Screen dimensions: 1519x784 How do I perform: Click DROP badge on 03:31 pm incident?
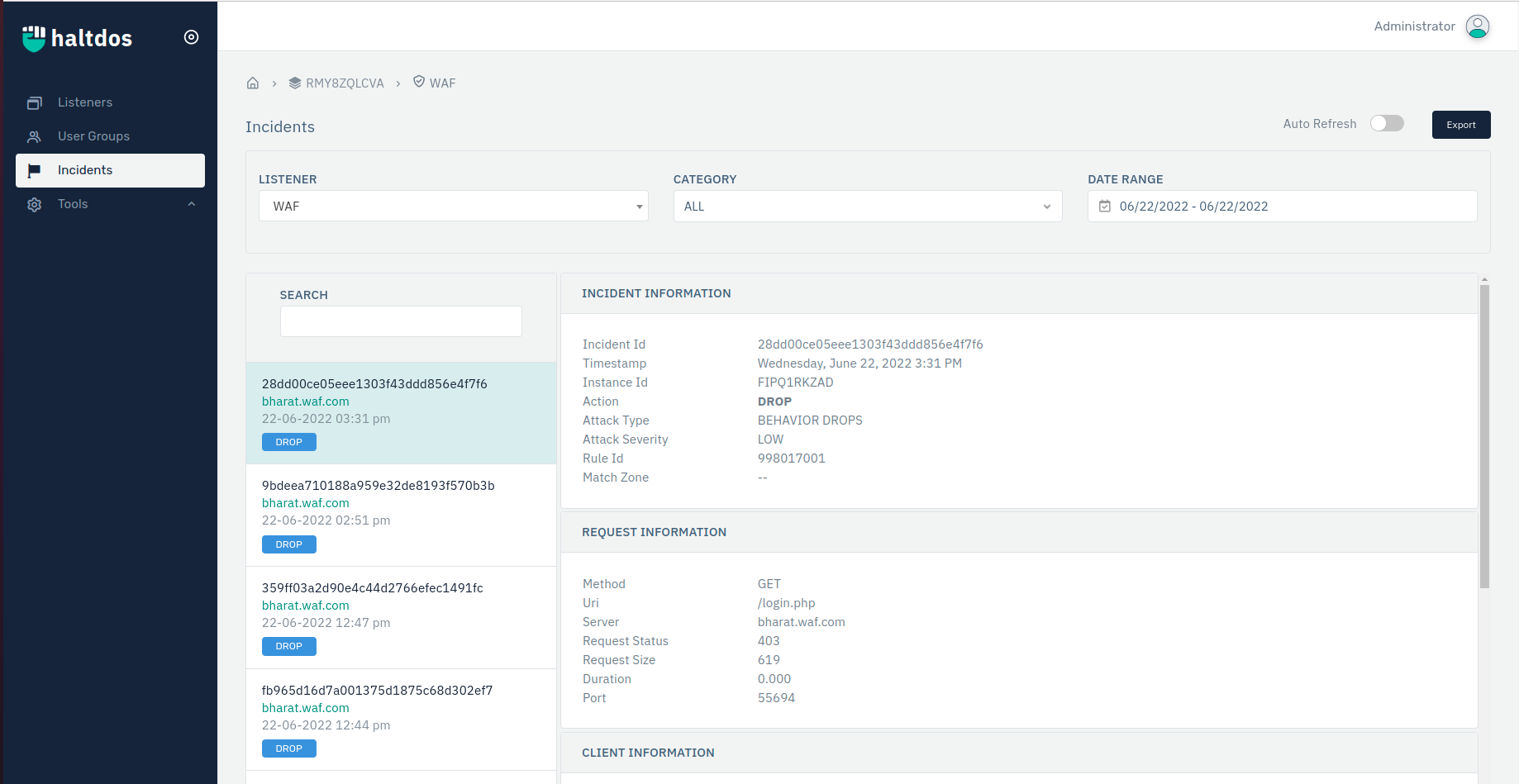(289, 442)
